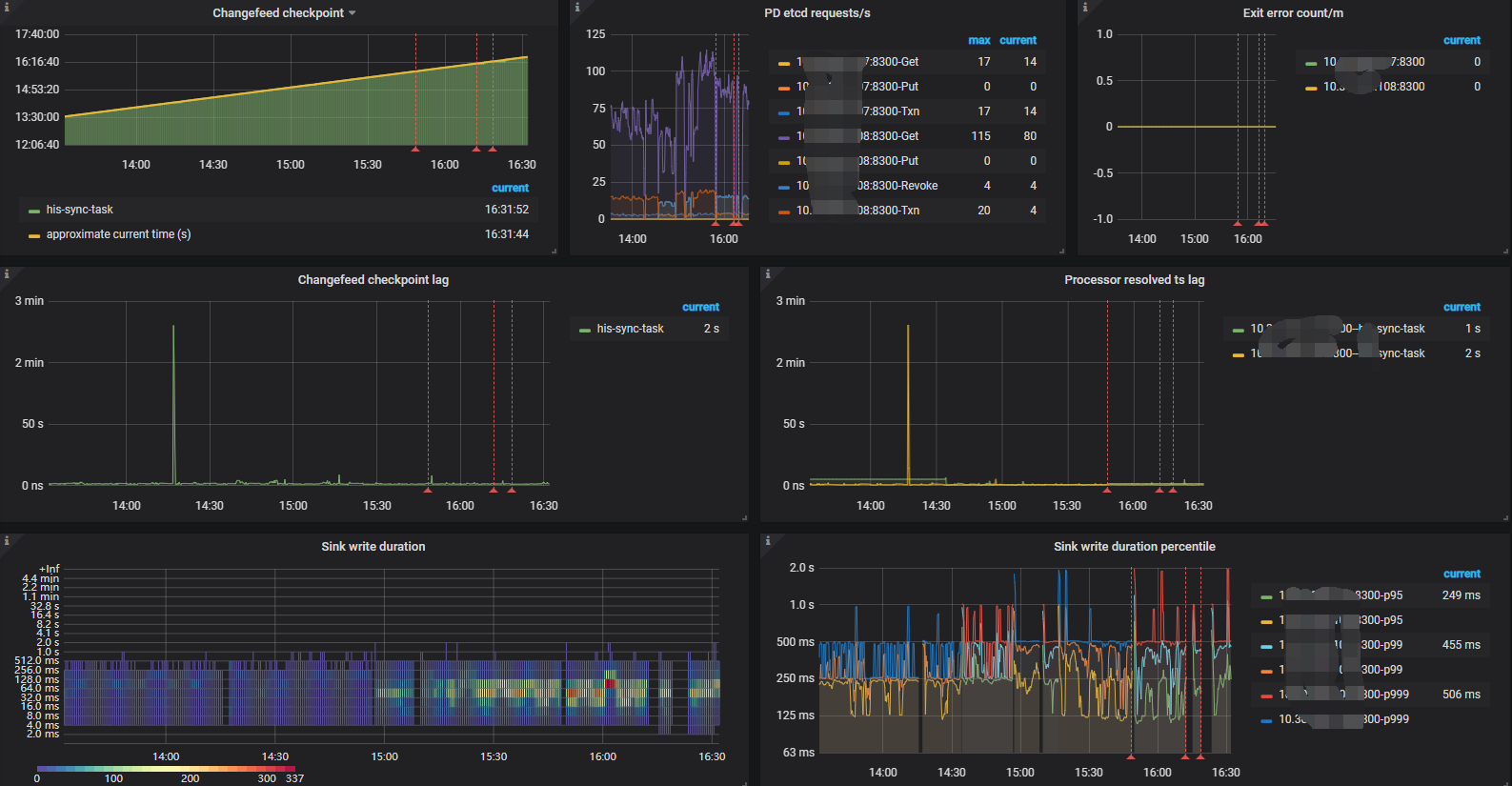Click resize handle of Changefeed checkpoint panel
Viewport: 1512px width, 786px height.
pos(554,252)
